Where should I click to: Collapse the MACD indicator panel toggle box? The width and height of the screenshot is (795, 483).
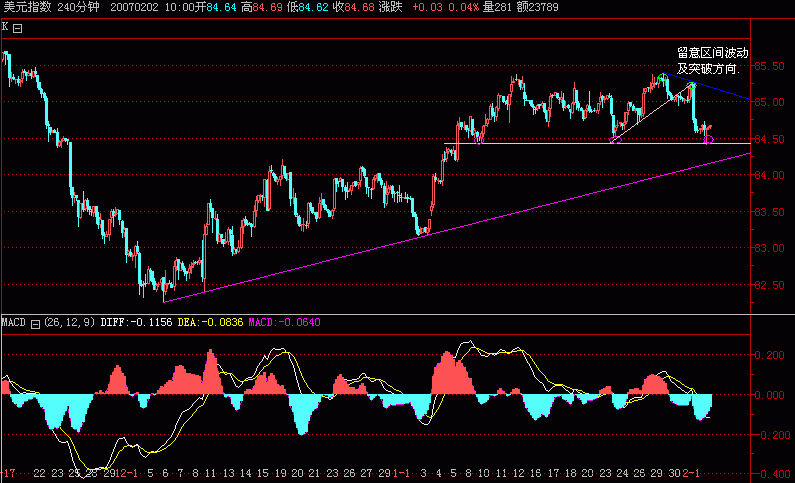(x=35, y=324)
